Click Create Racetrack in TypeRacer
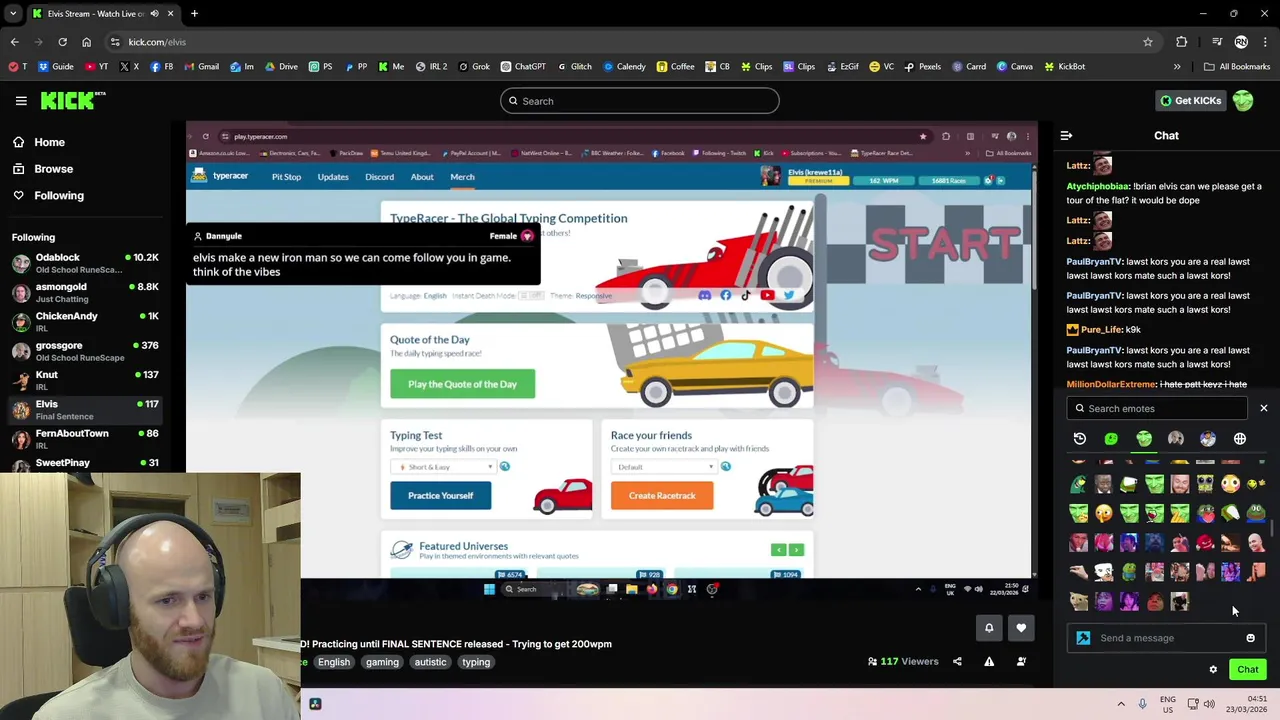This screenshot has width=1280, height=720. coord(662,496)
